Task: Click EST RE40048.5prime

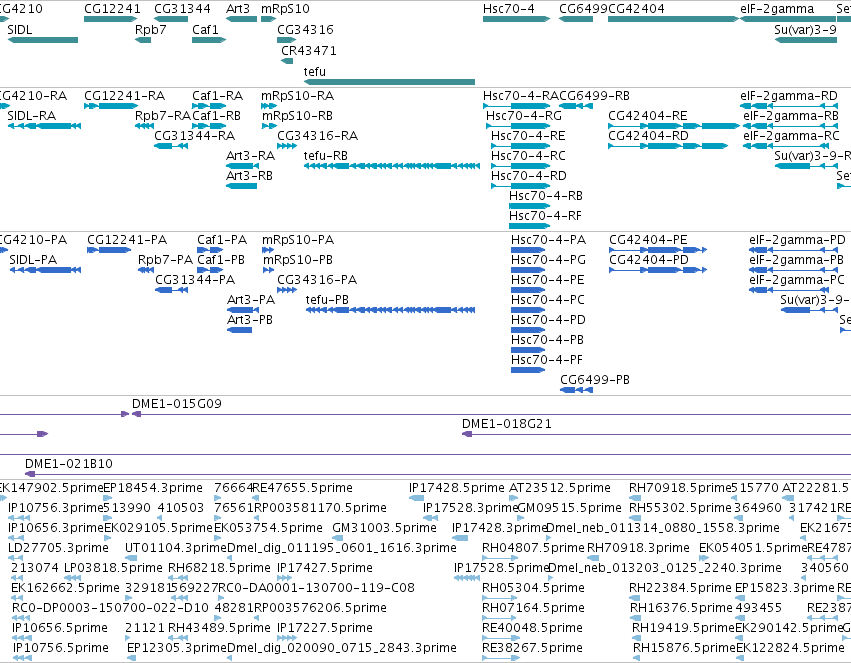Action: click(500, 638)
